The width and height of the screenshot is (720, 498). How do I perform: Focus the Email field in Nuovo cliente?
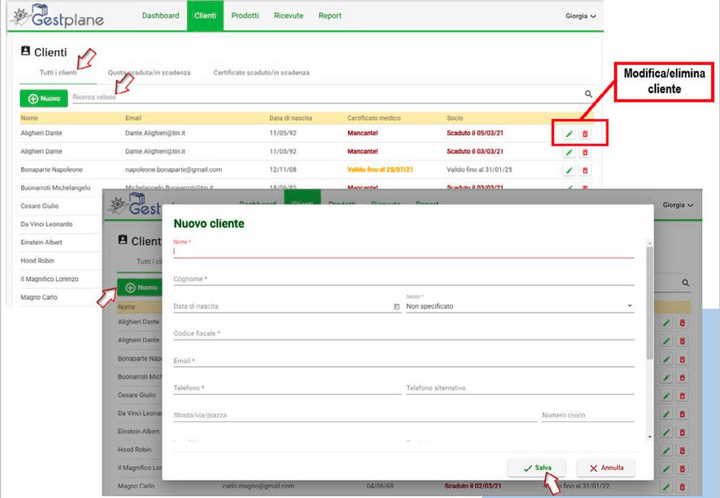404,361
